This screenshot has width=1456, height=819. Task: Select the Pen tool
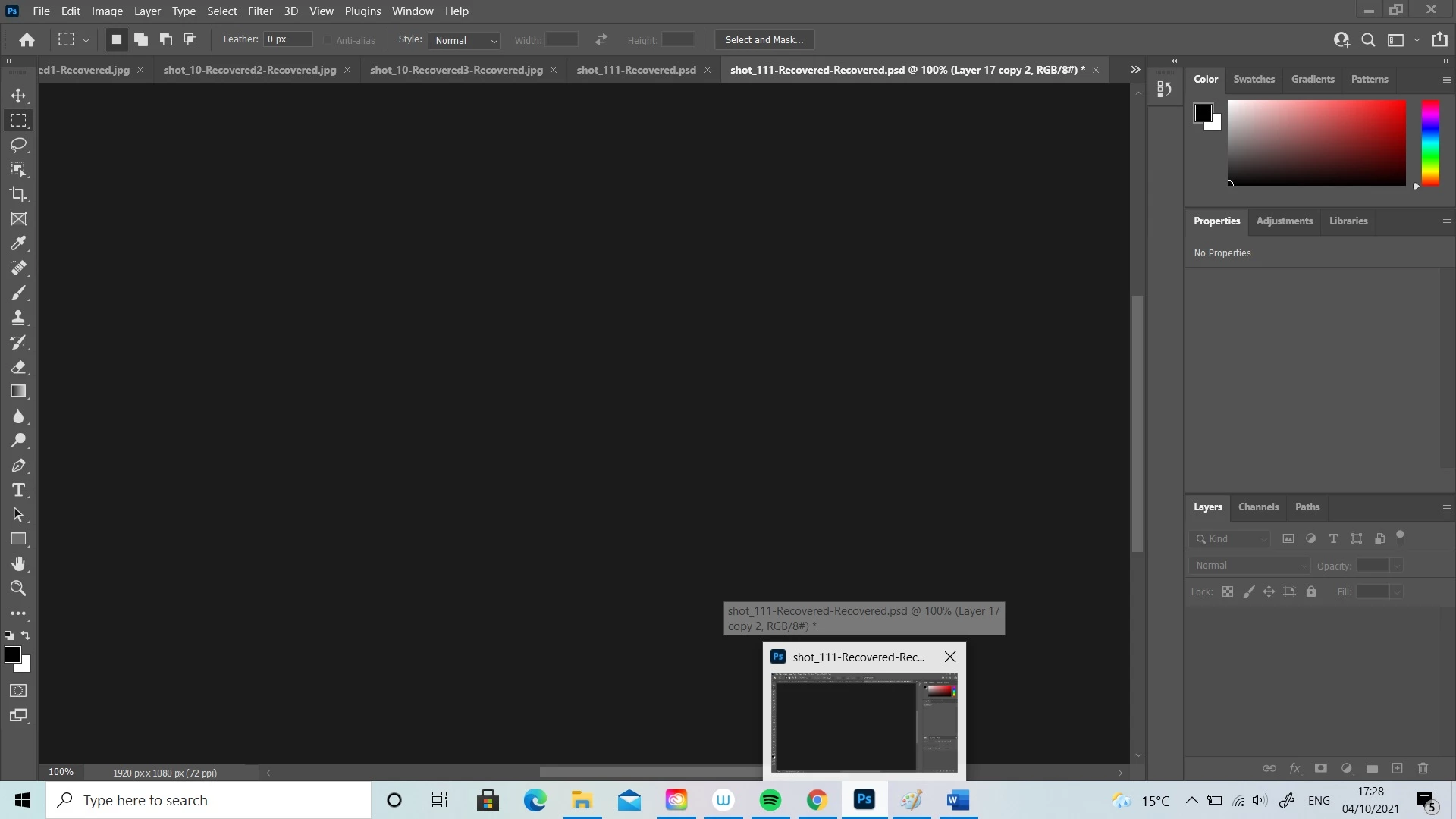[x=18, y=466]
